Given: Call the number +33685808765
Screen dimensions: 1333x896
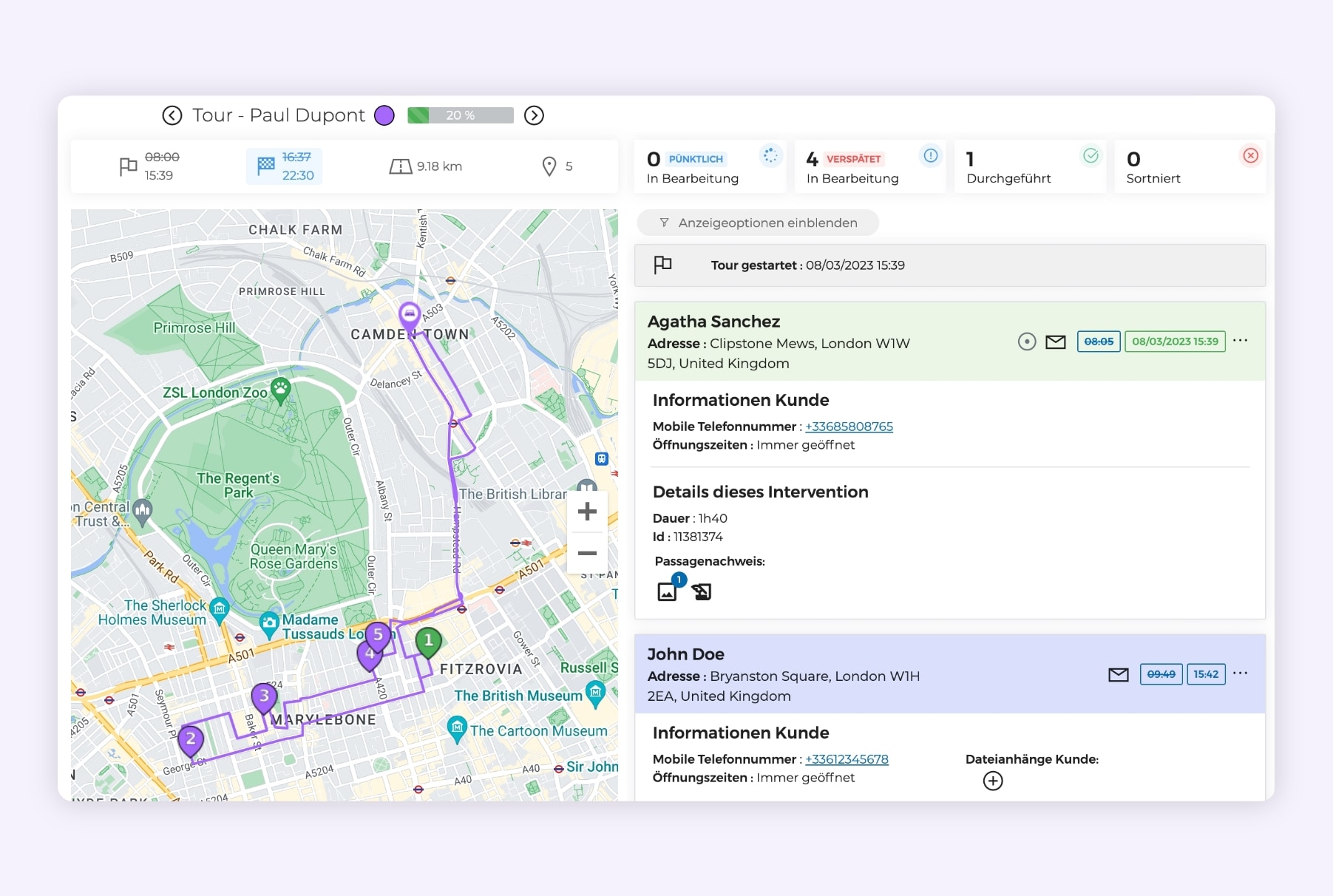Looking at the screenshot, I should [x=849, y=427].
